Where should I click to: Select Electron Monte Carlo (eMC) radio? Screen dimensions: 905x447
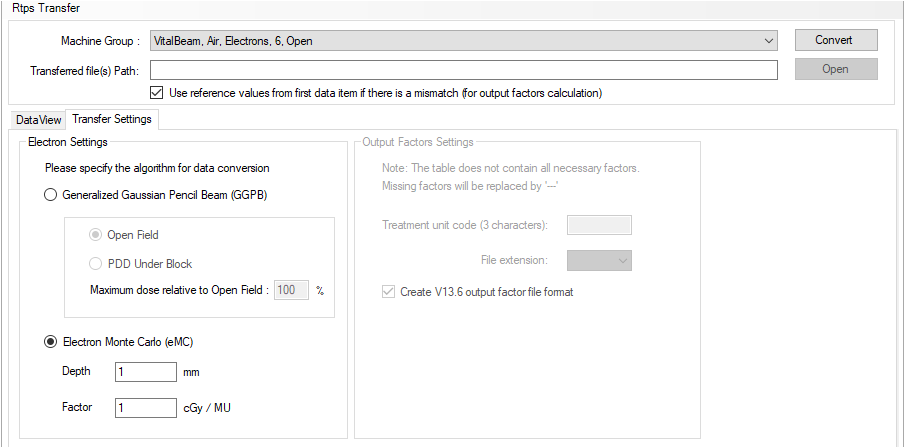point(51,342)
